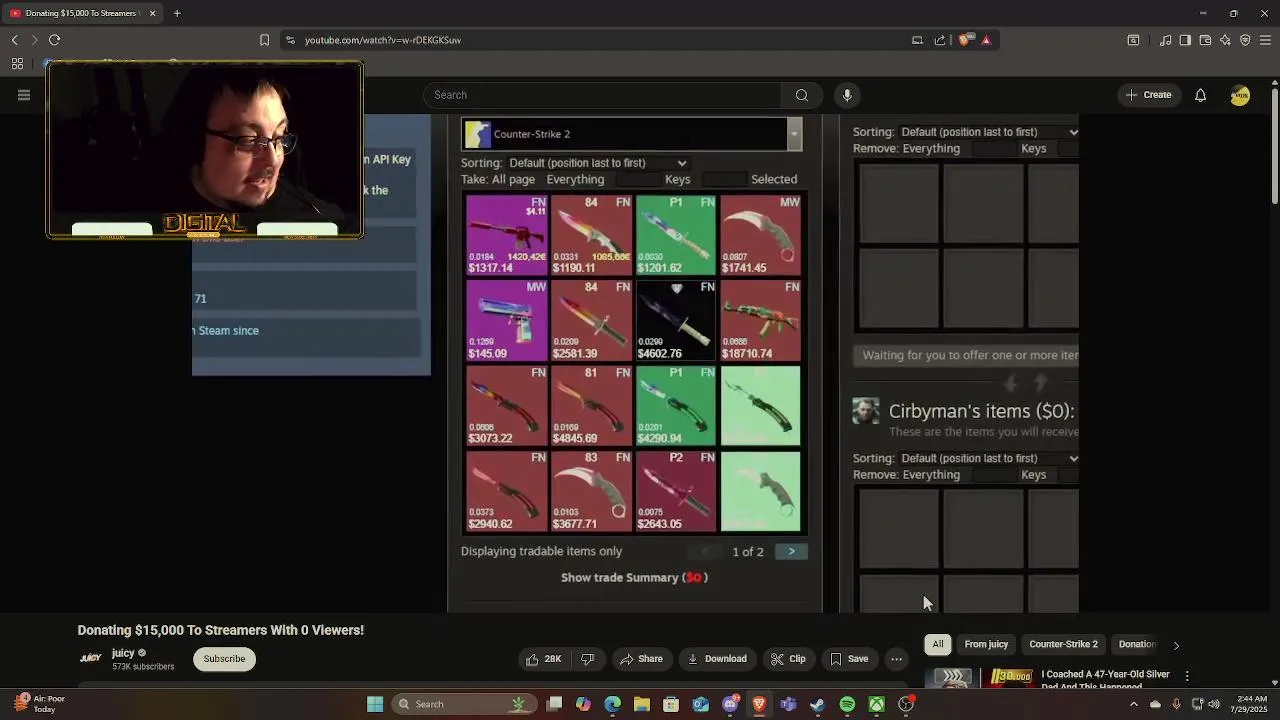Share this page from the address bar
This screenshot has height=720, width=1280.
click(940, 40)
